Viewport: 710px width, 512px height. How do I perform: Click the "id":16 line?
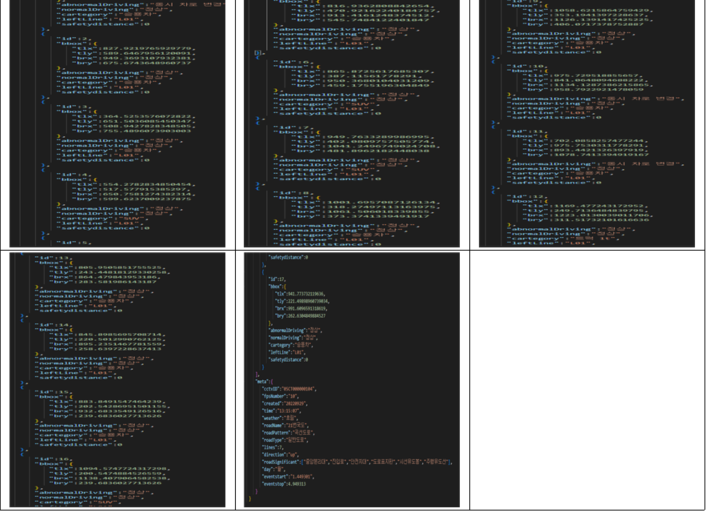[x=53, y=459]
